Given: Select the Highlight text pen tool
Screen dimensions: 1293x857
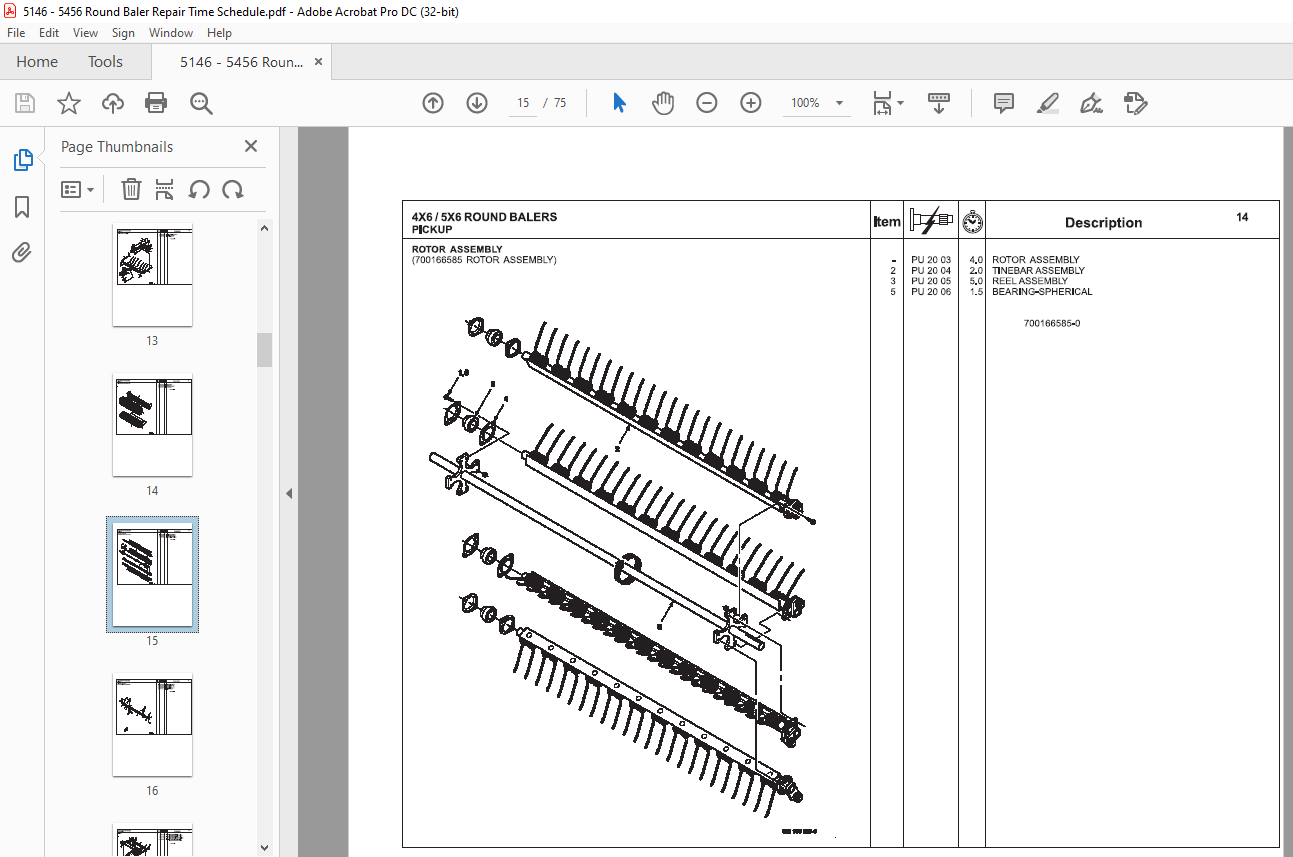Looking at the screenshot, I should pos(1048,103).
